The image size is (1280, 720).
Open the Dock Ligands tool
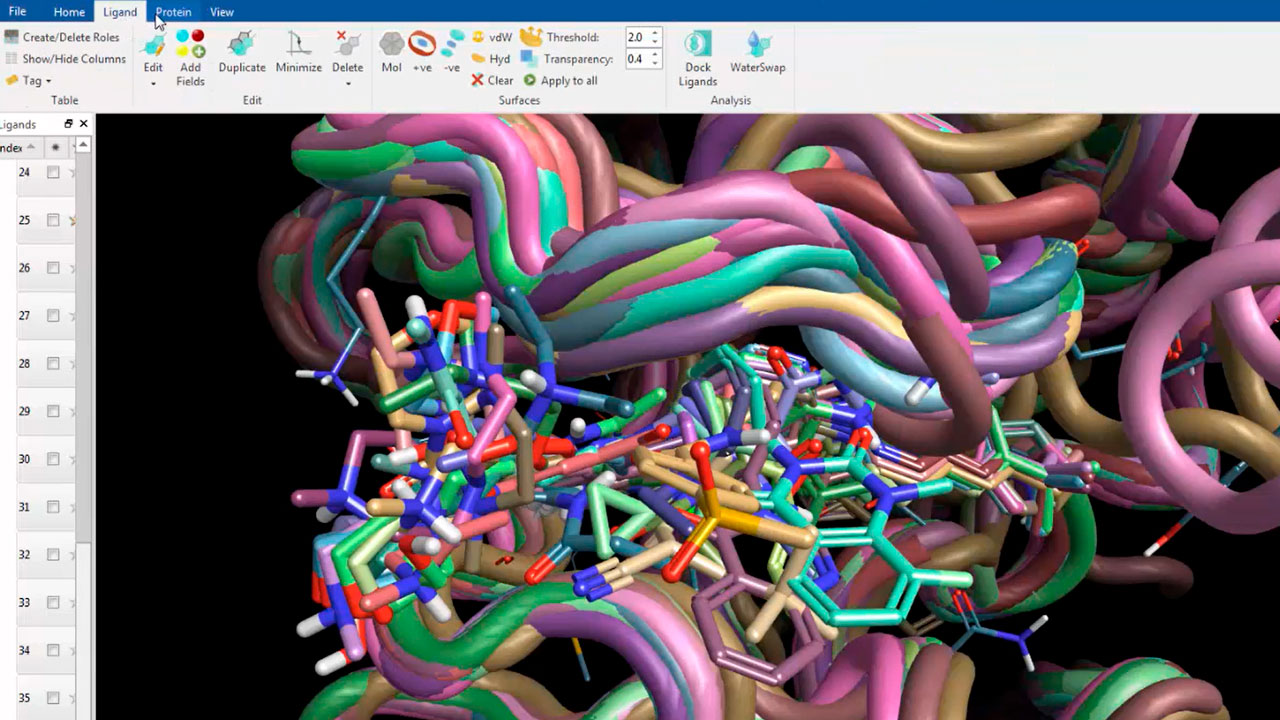pyautogui.click(x=697, y=57)
